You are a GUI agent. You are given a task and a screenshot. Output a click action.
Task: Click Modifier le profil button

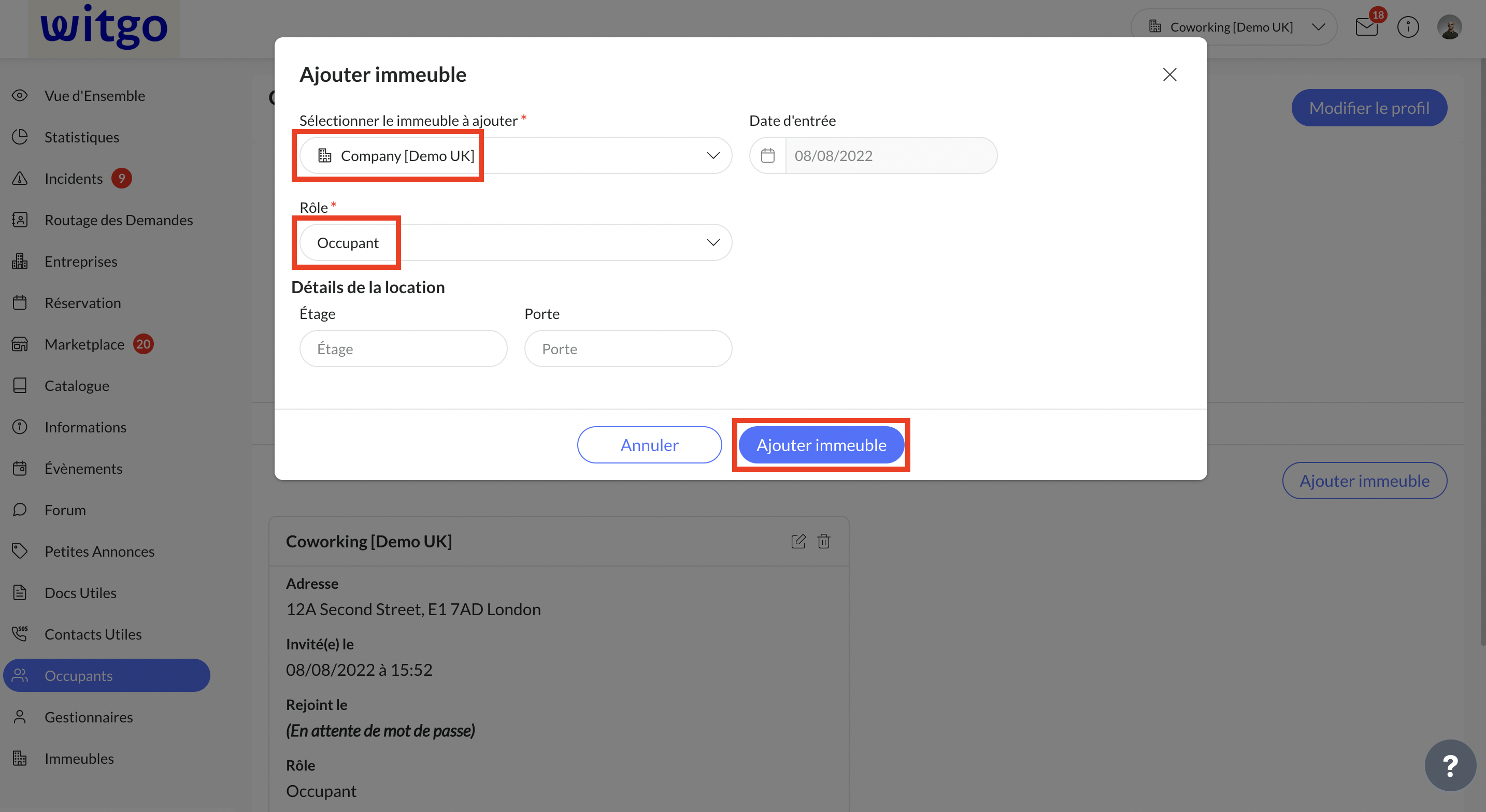pyautogui.click(x=1369, y=108)
